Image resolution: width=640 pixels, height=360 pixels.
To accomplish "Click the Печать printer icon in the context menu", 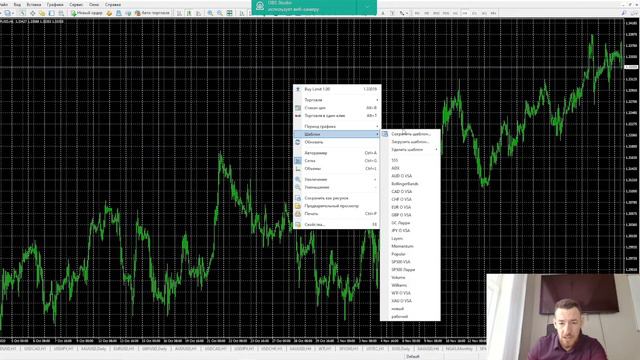I will 298,213.
